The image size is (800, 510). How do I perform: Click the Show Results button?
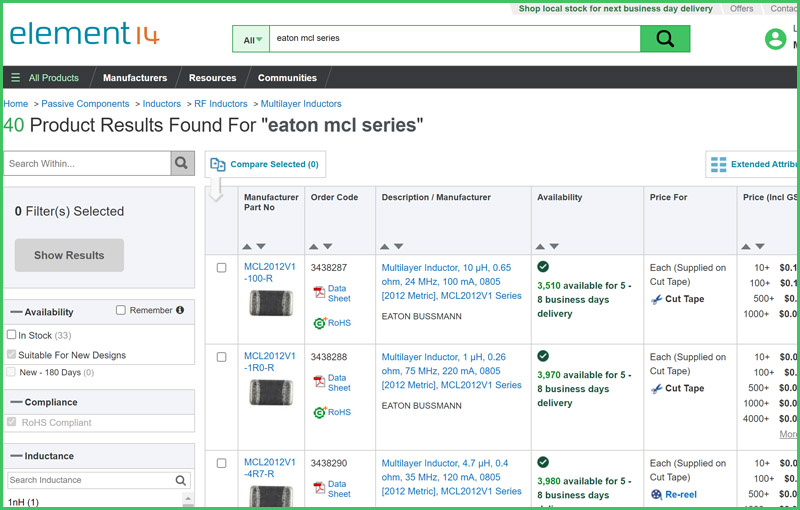coord(69,255)
